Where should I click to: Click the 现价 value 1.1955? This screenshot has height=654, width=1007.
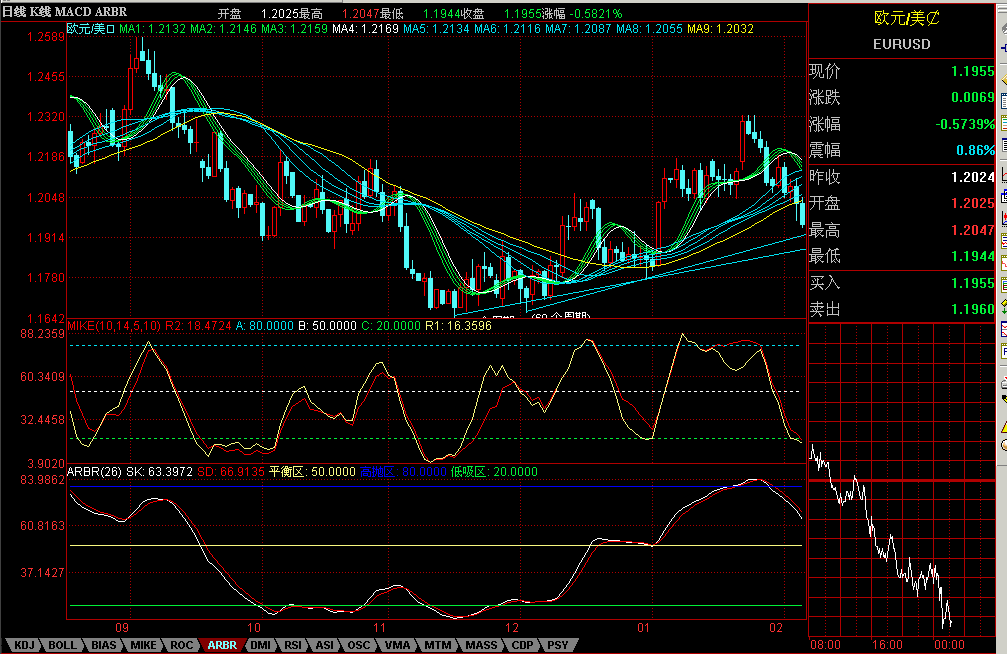(x=972, y=71)
